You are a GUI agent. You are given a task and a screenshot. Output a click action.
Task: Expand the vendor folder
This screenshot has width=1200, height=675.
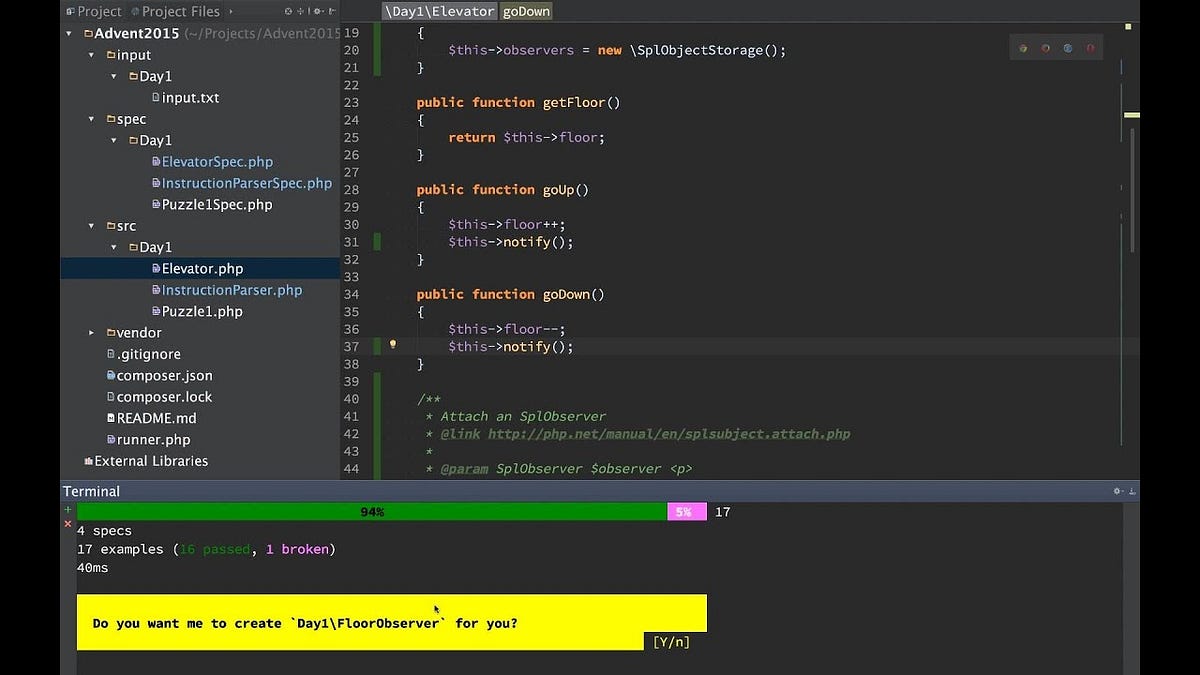click(91, 332)
